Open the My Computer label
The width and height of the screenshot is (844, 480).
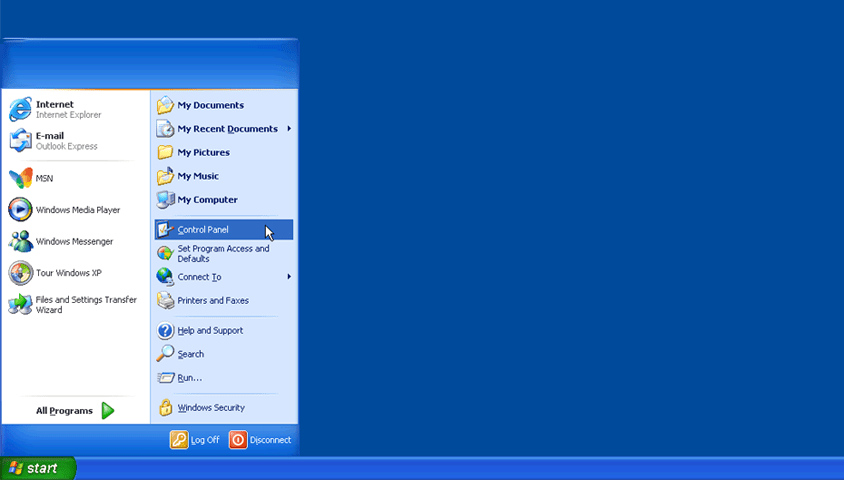tap(207, 200)
